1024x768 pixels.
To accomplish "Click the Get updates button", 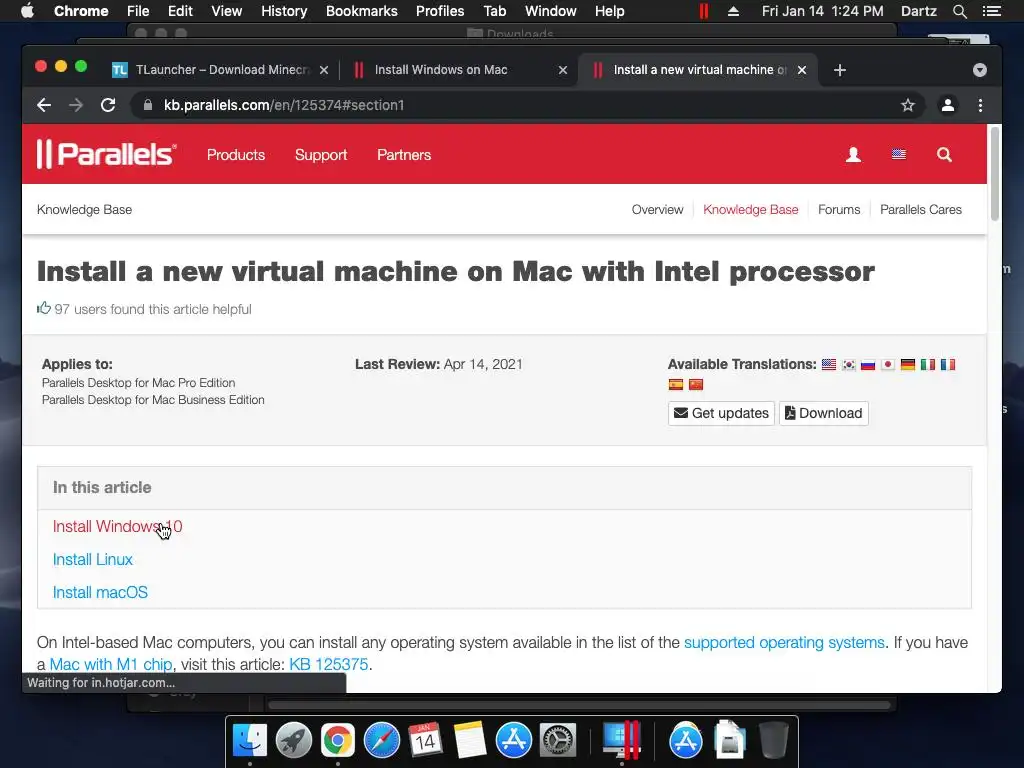I will pos(721,413).
